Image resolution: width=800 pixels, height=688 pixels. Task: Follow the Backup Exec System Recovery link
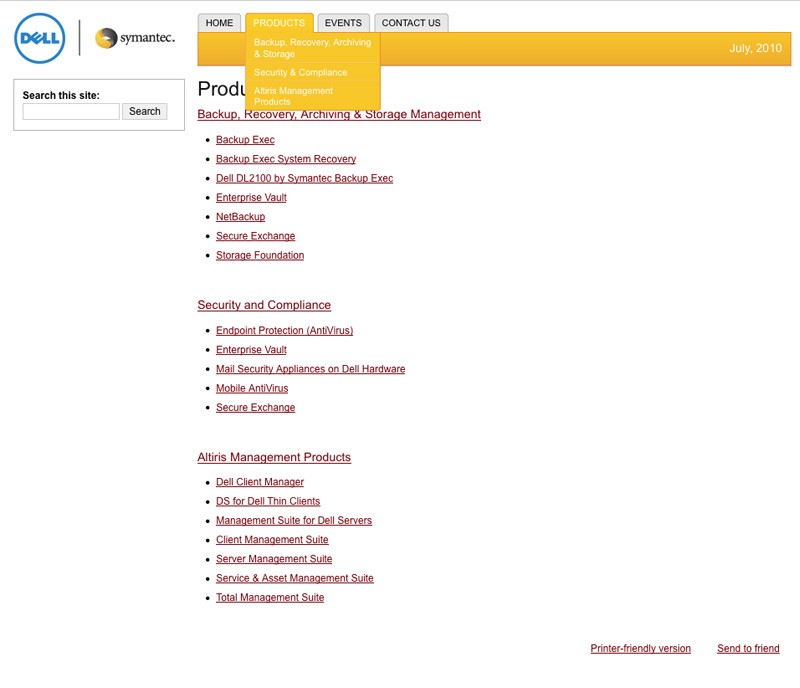(286, 159)
